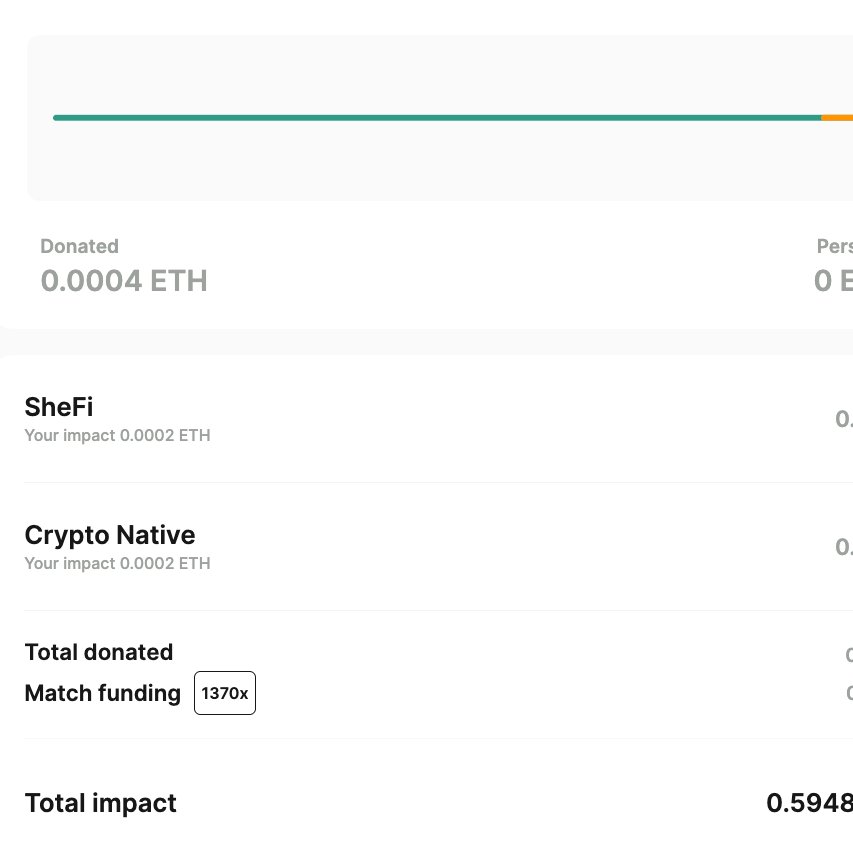Click the SheFi row amount on the right
The width and height of the screenshot is (853, 853).
(844, 419)
